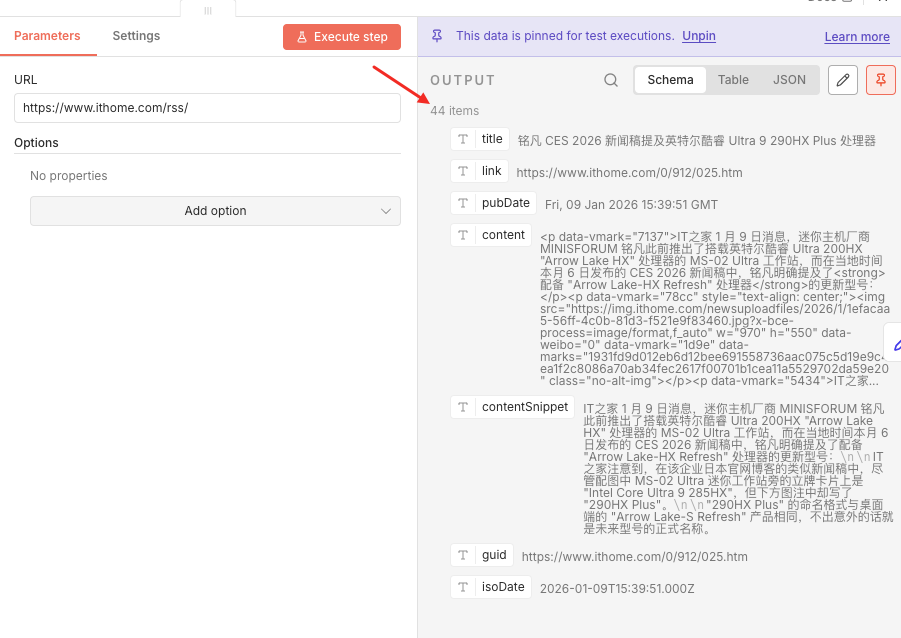This screenshot has height=638, width=901.
Task: Click the contentSnippet schema field pill
Action: 513,407
